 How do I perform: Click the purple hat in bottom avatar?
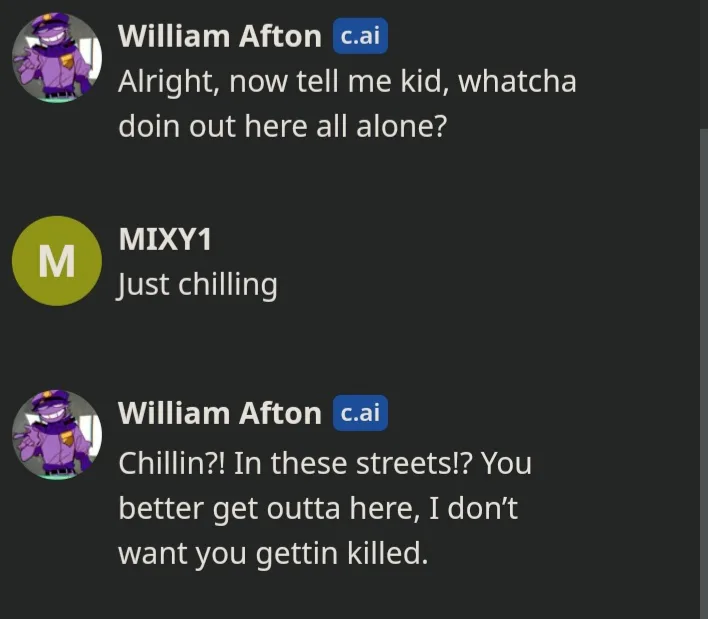tap(51, 398)
